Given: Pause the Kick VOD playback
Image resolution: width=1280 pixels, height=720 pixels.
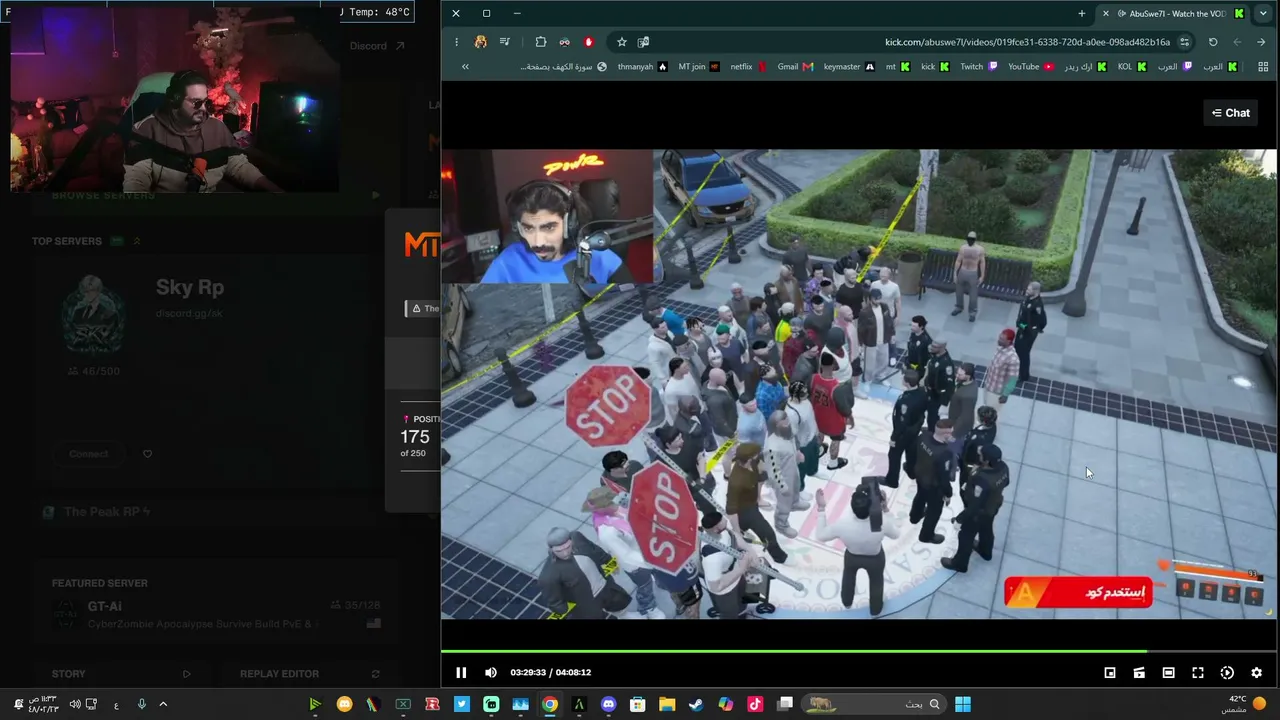Looking at the screenshot, I should pos(461,673).
